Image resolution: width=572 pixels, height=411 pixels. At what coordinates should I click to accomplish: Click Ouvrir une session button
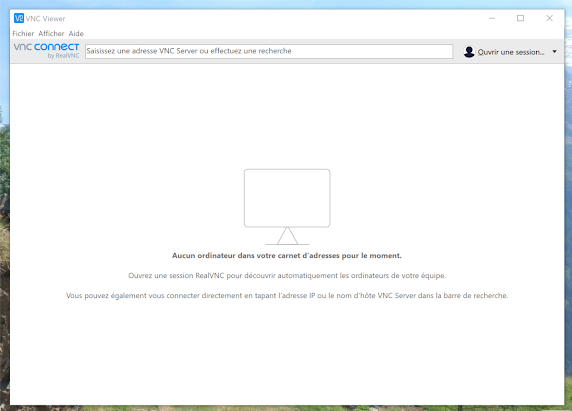click(x=510, y=52)
